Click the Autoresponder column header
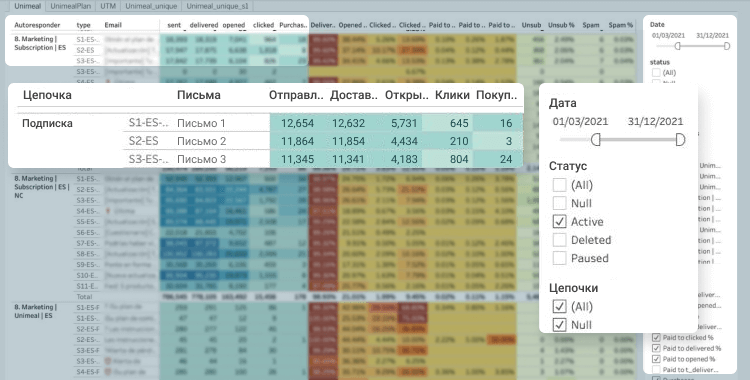This screenshot has height=380, width=750. point(37,25)
